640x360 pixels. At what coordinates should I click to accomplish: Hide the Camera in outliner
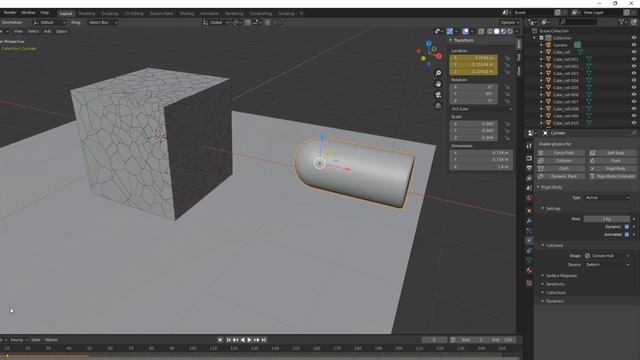pyautogui.click(x=634, y=45)
